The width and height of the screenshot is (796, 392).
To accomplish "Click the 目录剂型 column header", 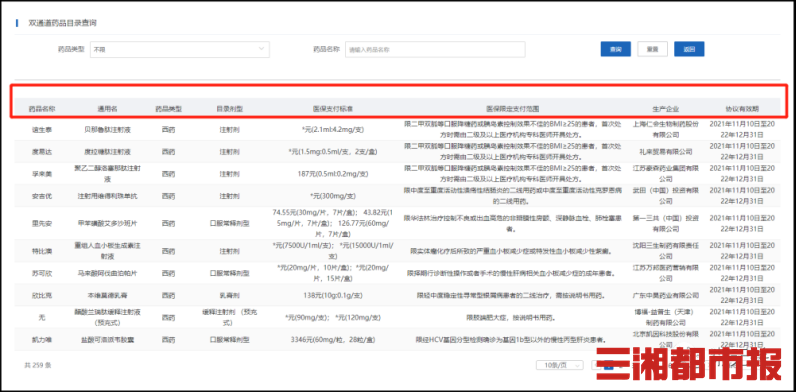I will coord(229,109).
